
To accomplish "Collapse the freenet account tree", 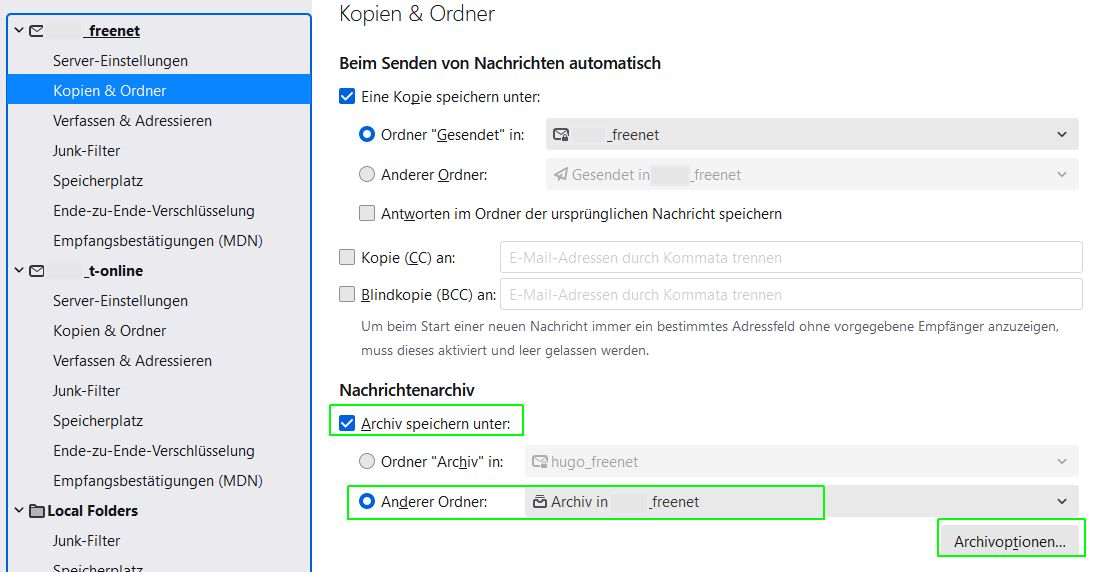I will [x=18, y=31].
